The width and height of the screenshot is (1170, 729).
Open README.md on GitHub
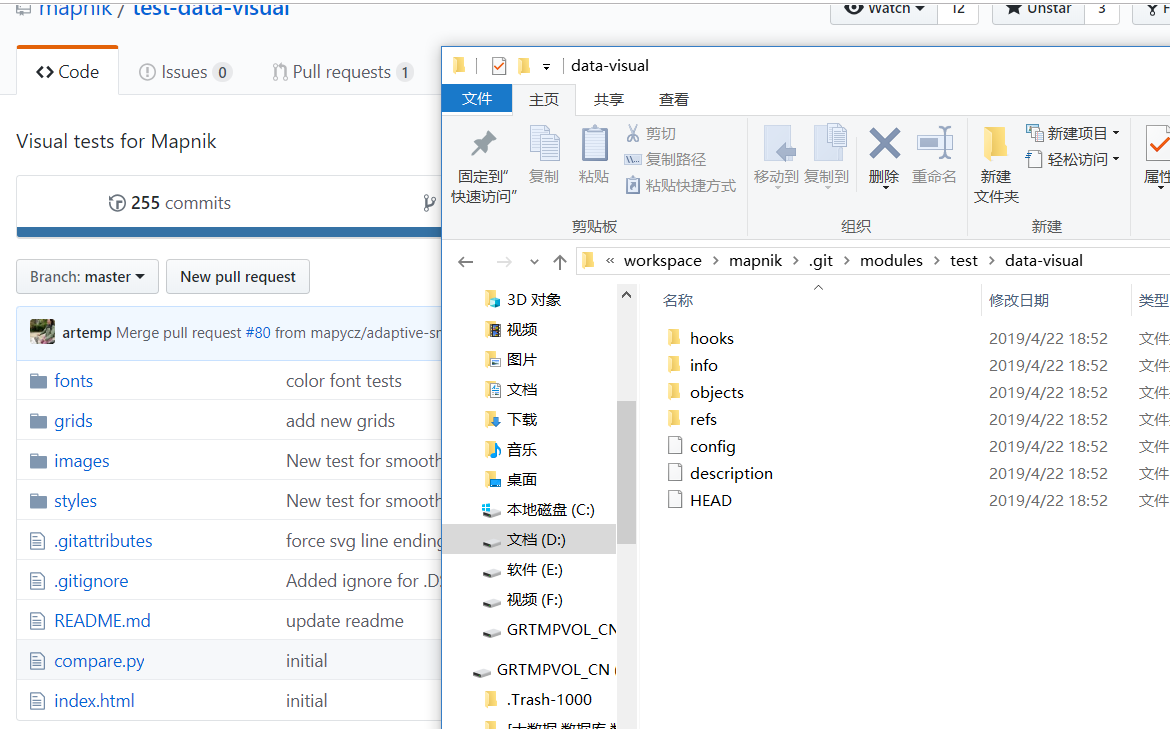pos(102,621)
